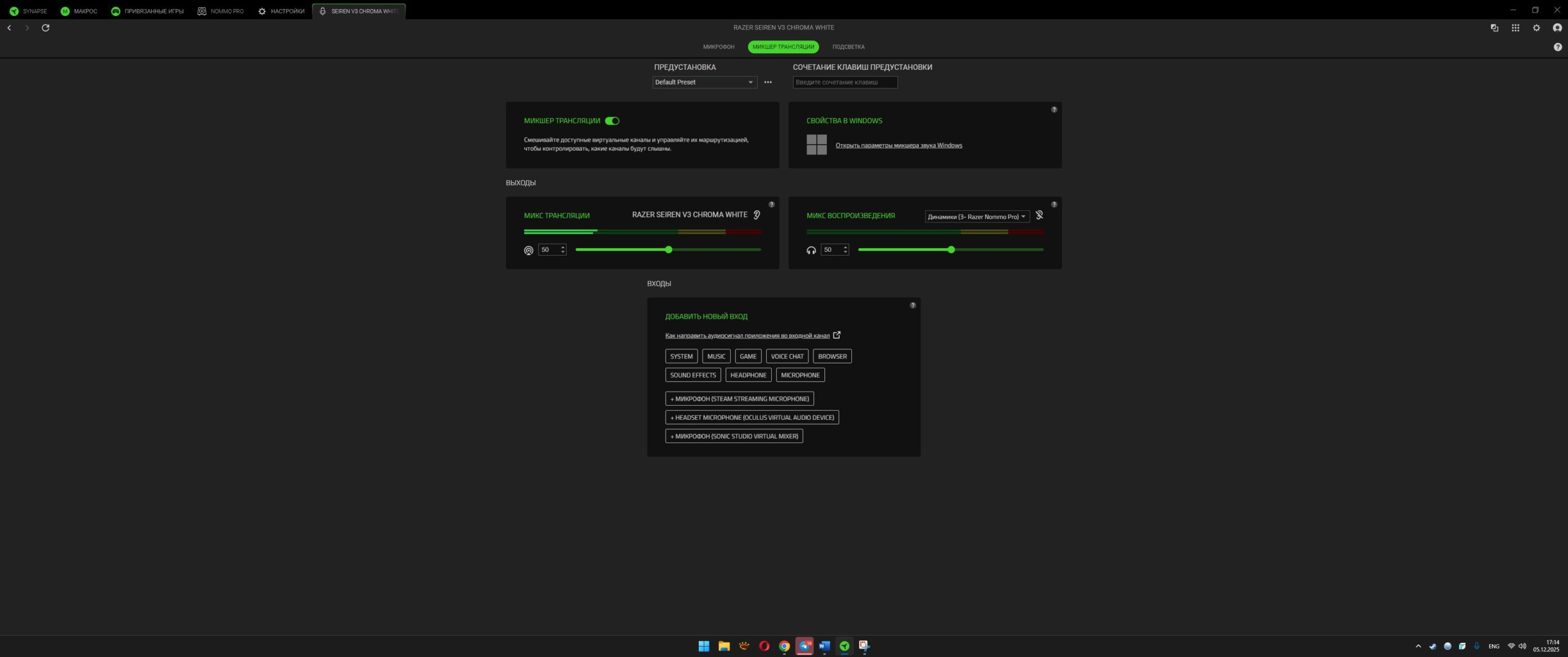Click the preset hotkey input field
Viewport: 1568px width, 657px height.
click(x=845, y=82)
